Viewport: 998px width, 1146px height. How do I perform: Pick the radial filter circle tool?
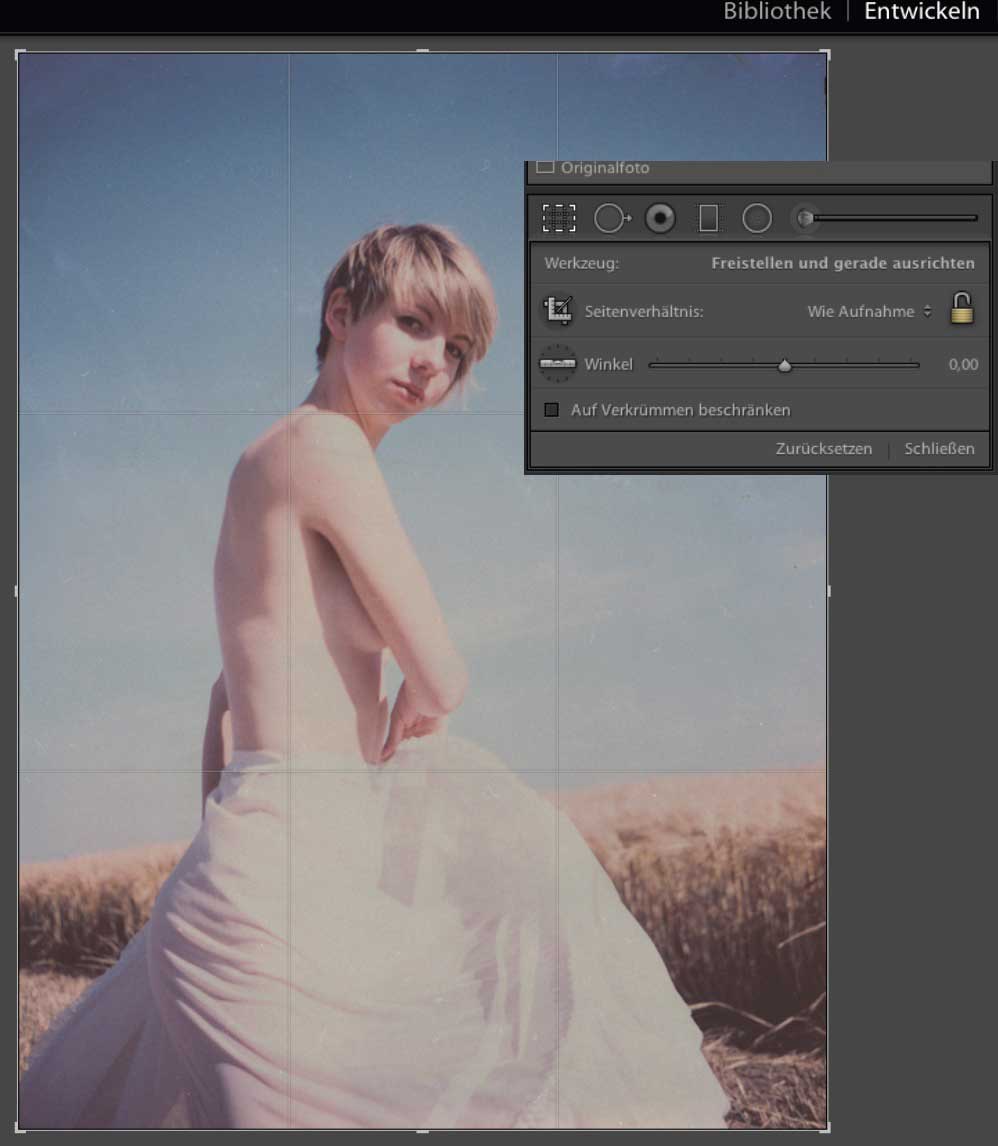tap(757, 218)
